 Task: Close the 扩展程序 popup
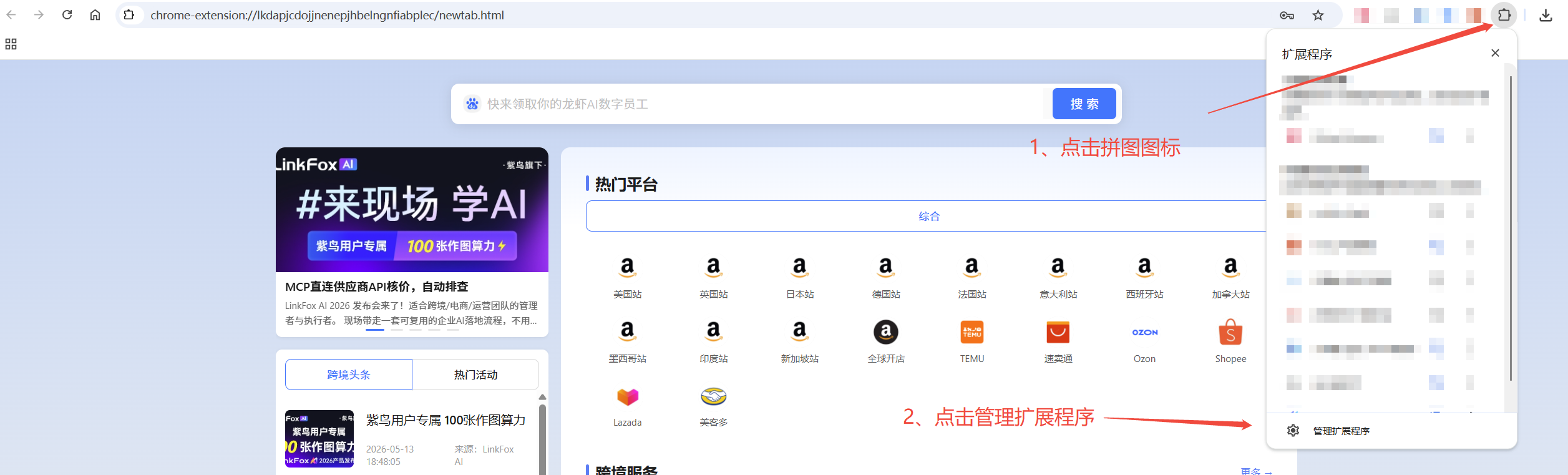pos(1495,53)
